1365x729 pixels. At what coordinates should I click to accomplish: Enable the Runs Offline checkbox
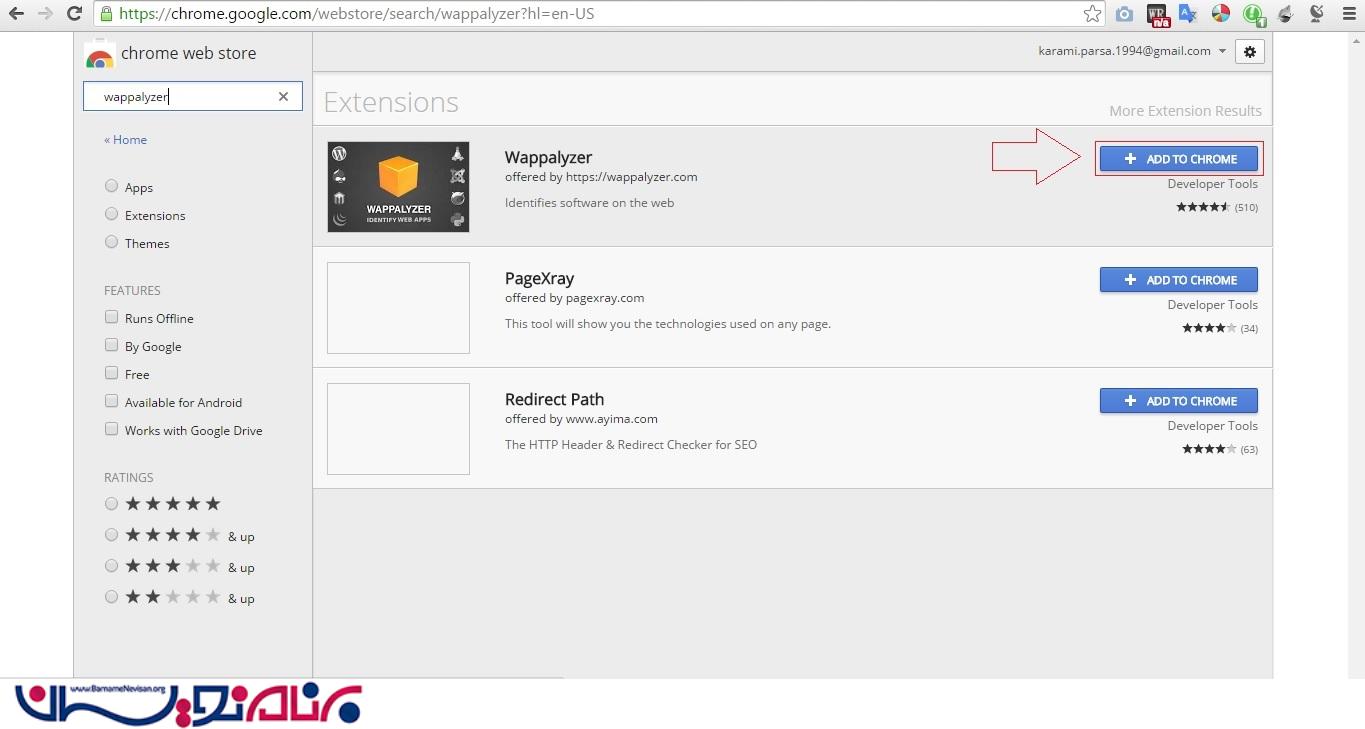[x=111, y=317]
